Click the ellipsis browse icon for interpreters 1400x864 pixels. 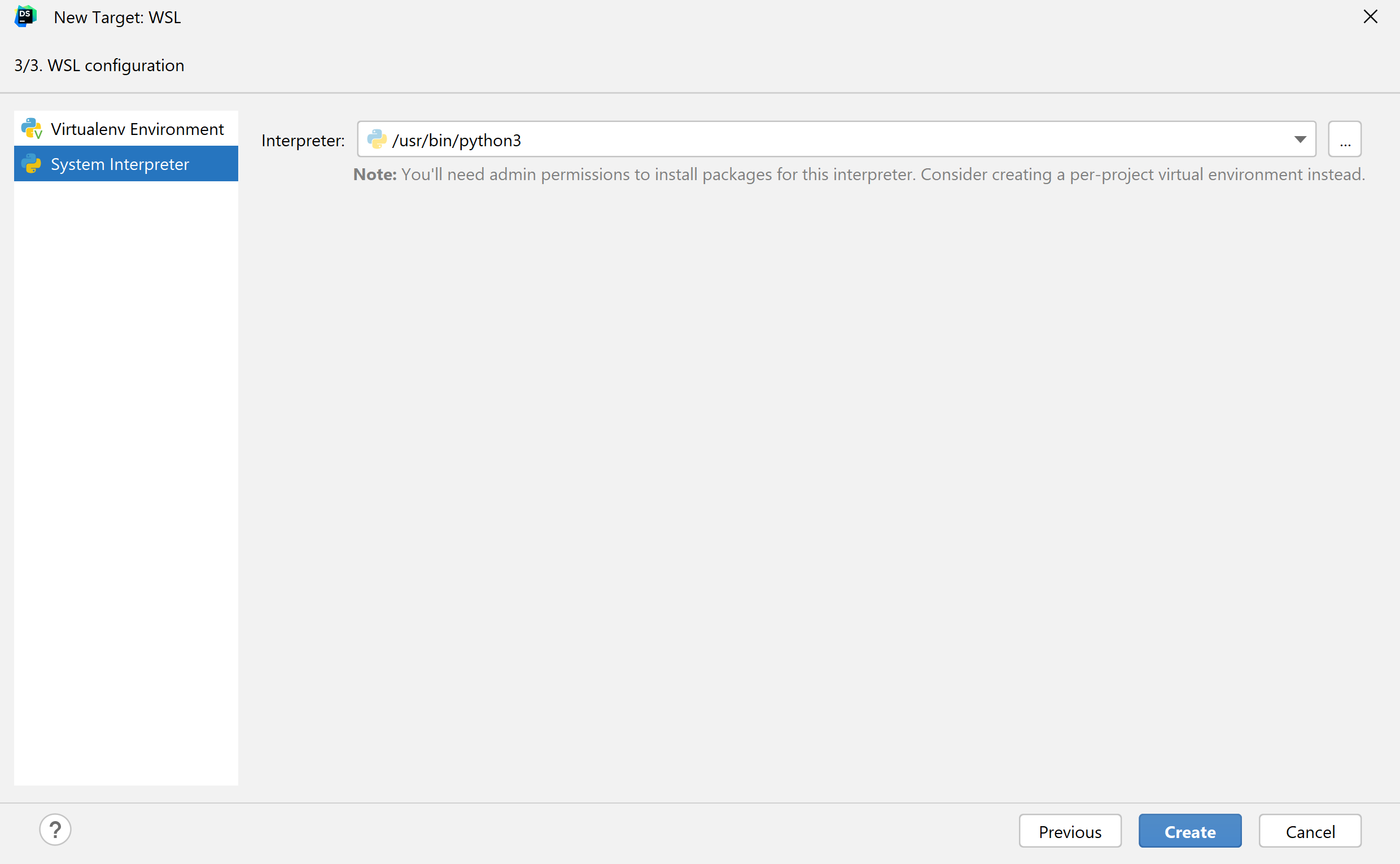[1345, 139]
